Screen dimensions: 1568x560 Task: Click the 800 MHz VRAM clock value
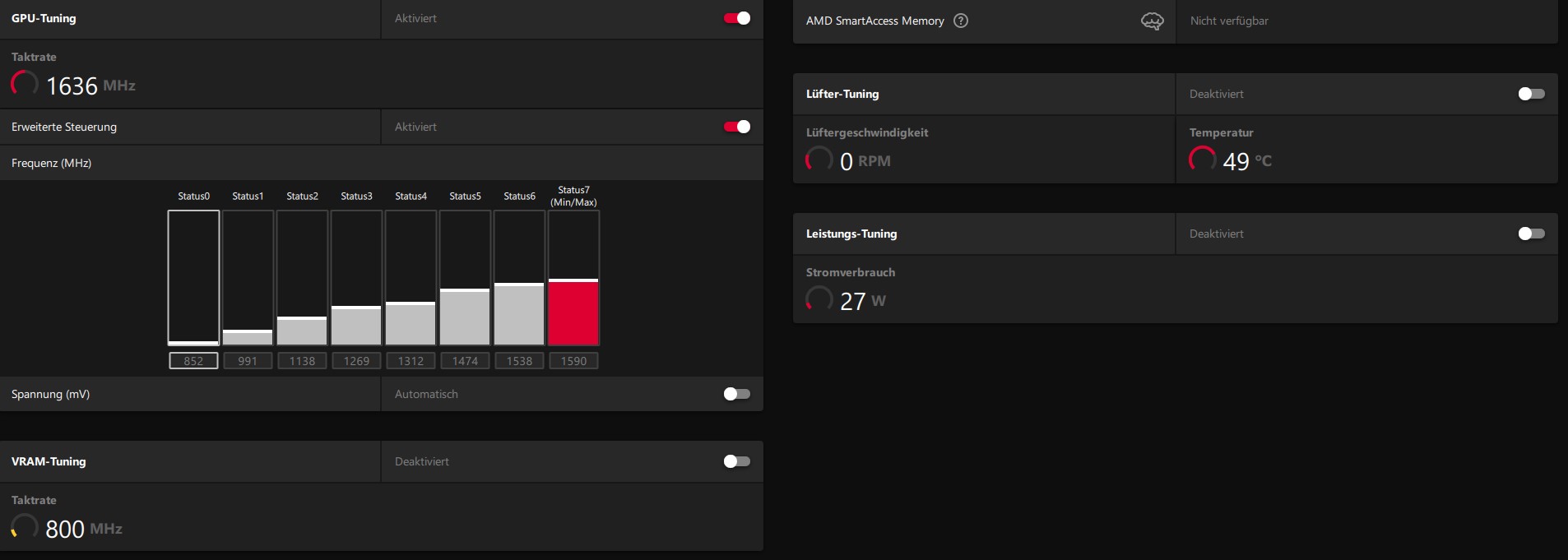[x=84, y=529]
